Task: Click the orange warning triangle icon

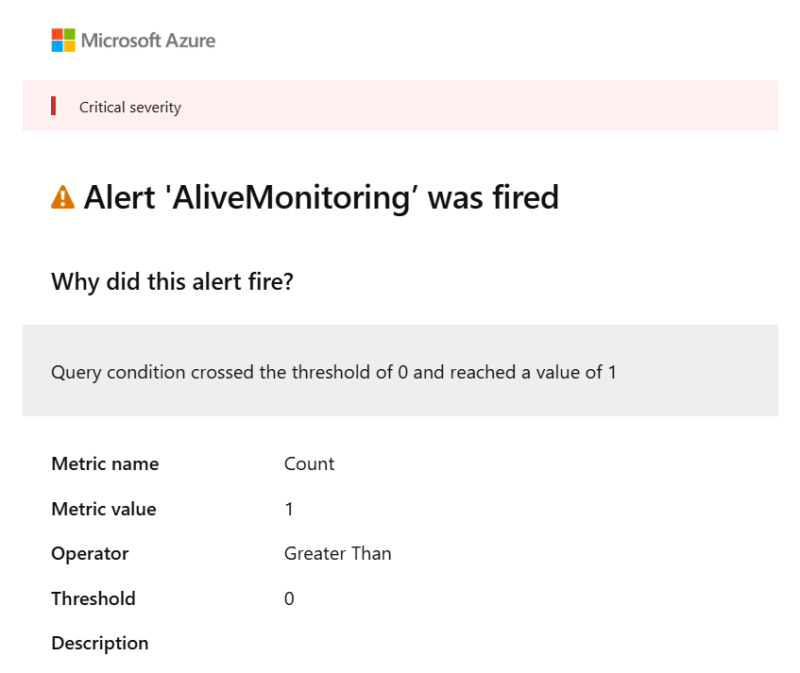Action: 63,197
